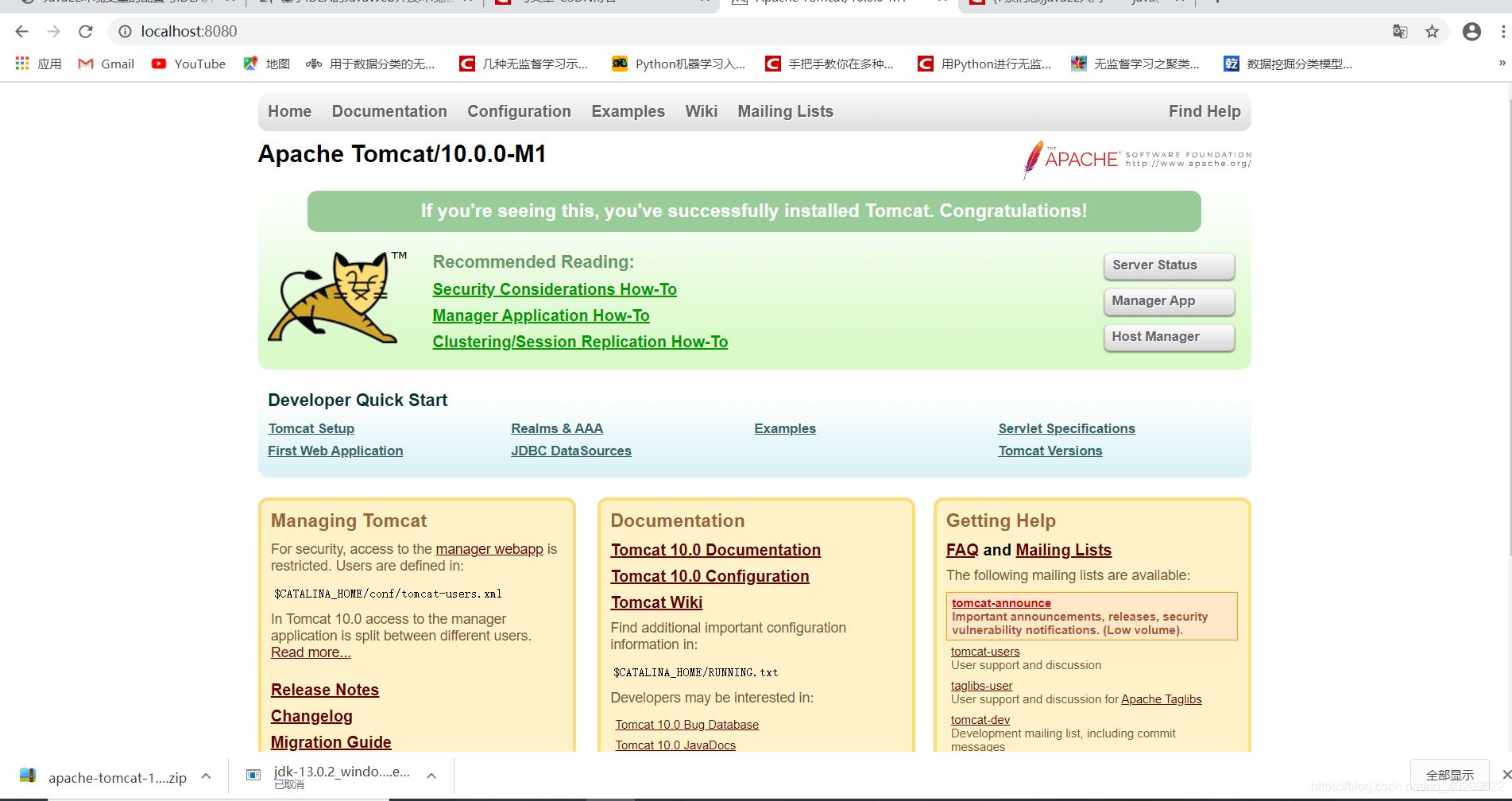Open Apache Taglibs link
This screenshot has width=1512, height=801.
pos(1161,699)
